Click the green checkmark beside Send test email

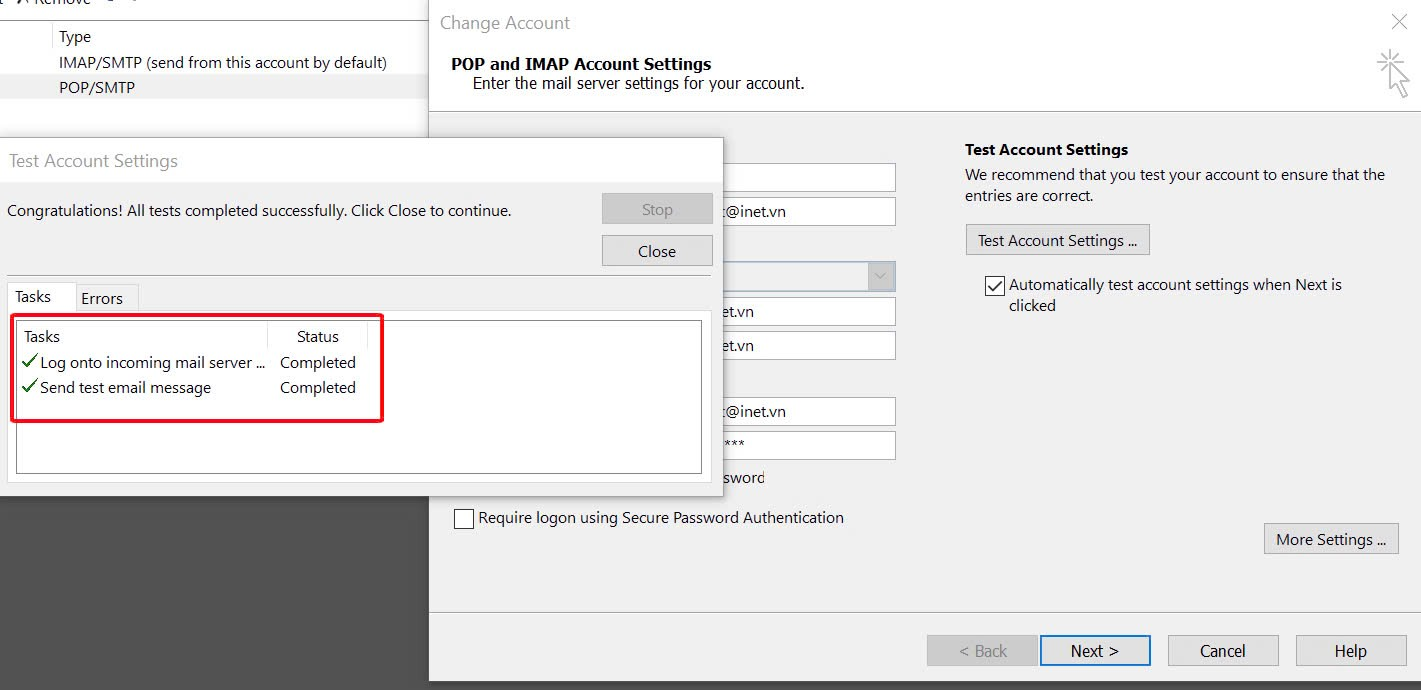29,386
